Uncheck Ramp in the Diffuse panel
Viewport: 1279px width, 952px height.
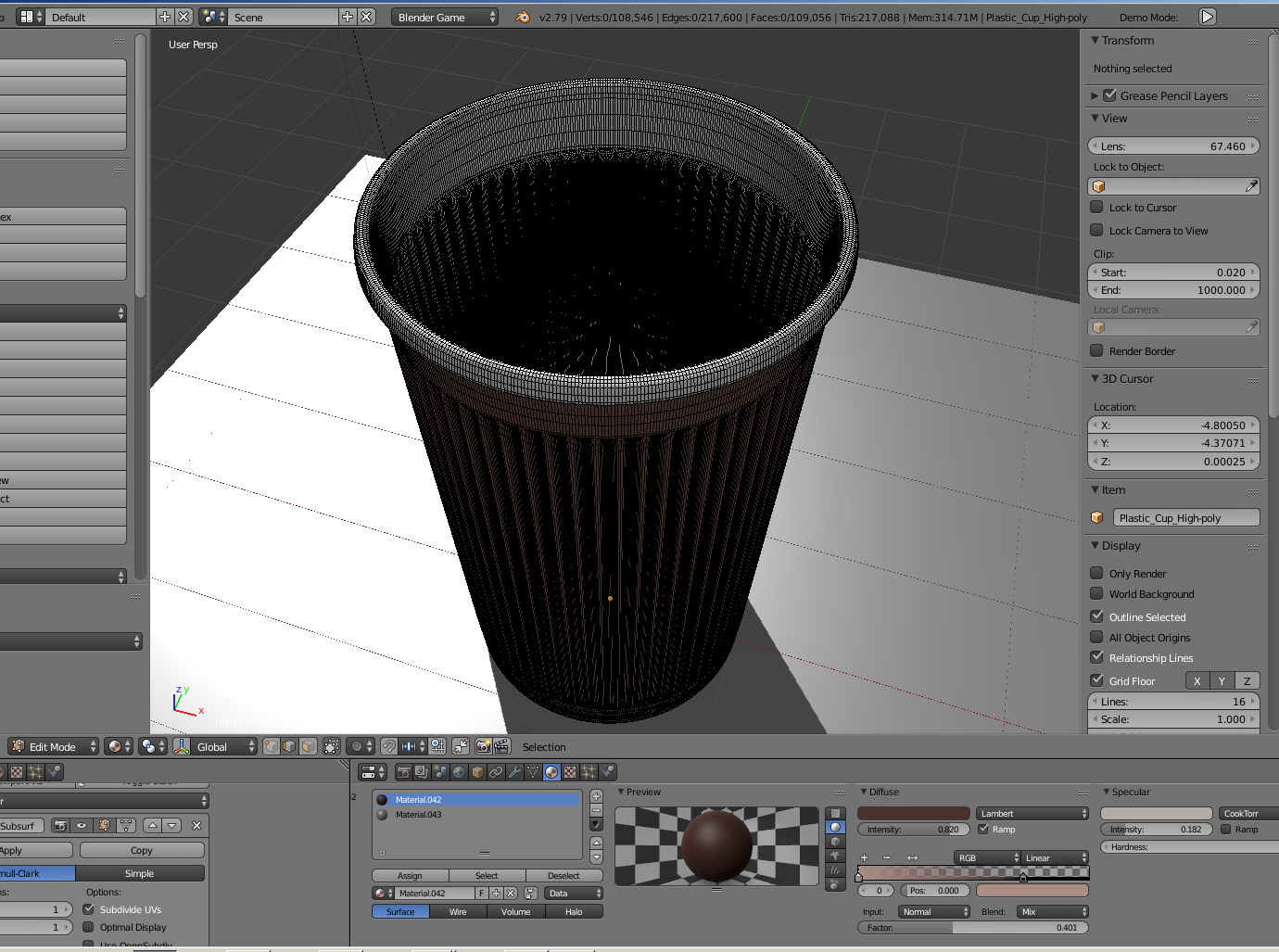[x=985, y=829]
